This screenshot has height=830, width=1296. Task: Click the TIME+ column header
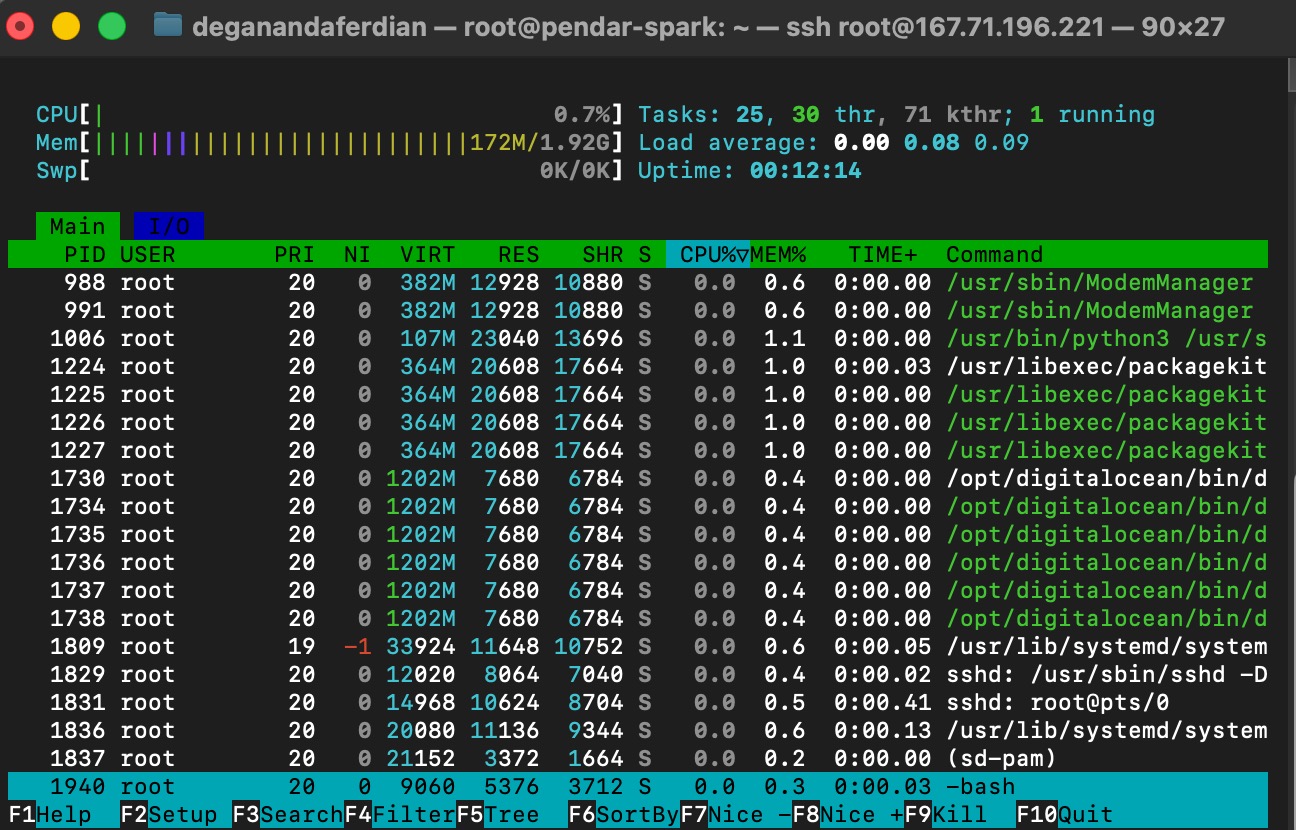coord(882,255)
